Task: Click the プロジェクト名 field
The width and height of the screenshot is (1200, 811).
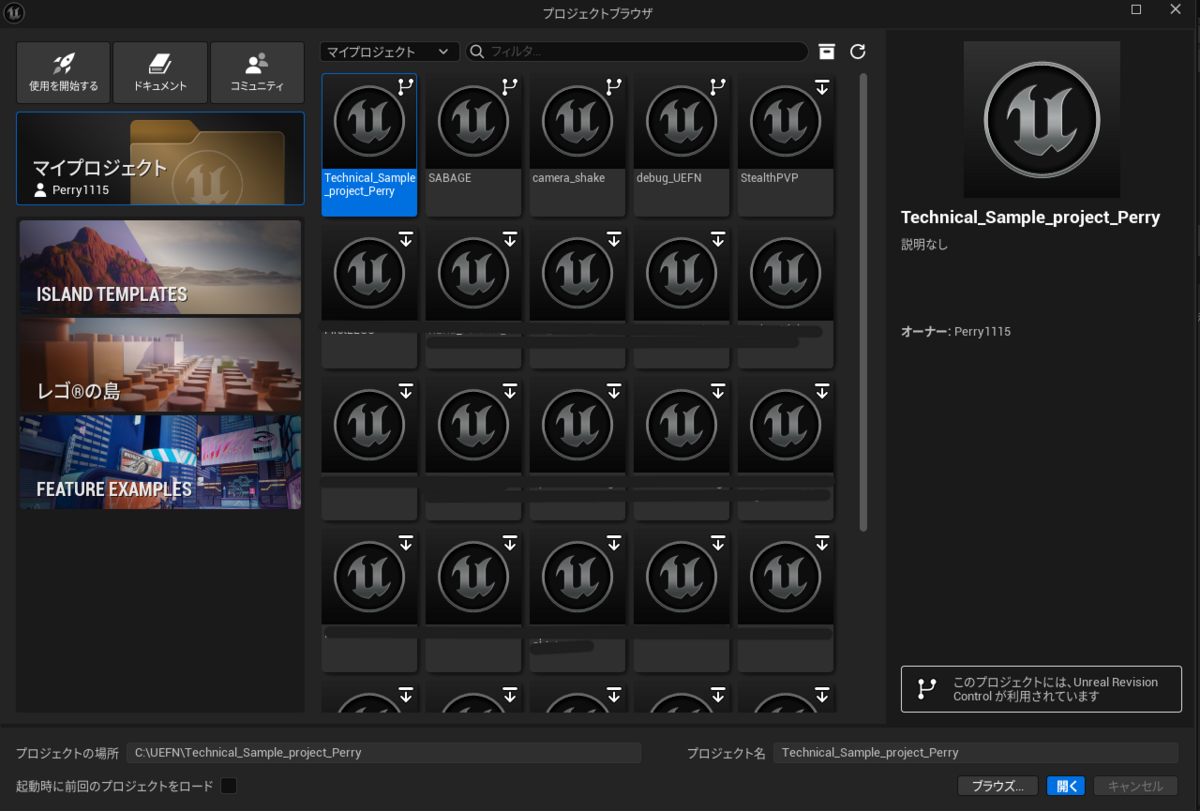Action: pos(976,753)
